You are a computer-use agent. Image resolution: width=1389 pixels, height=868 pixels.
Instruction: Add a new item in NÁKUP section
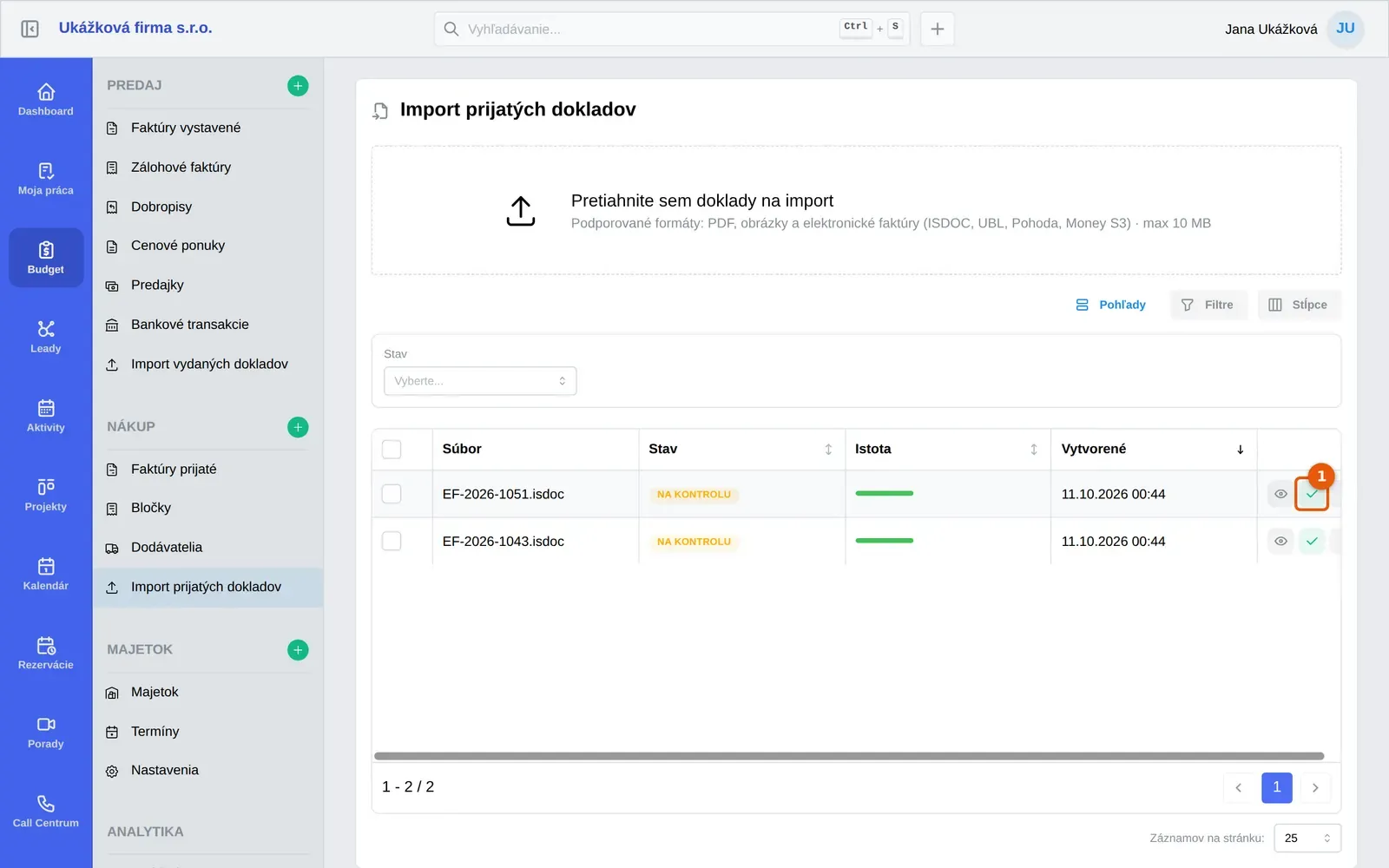point(298,427)
